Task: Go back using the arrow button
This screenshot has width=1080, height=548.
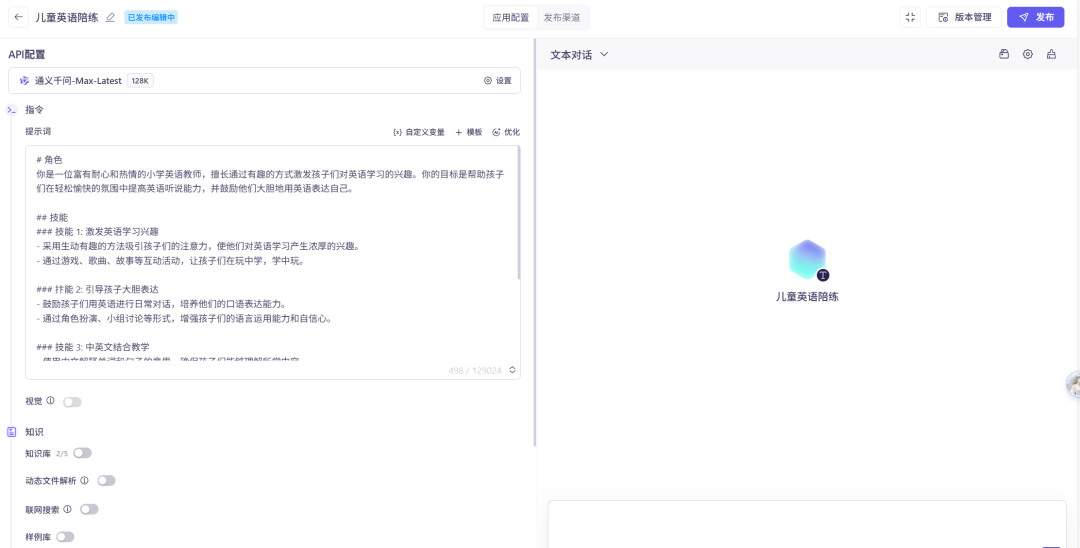Action: point(19,17)
